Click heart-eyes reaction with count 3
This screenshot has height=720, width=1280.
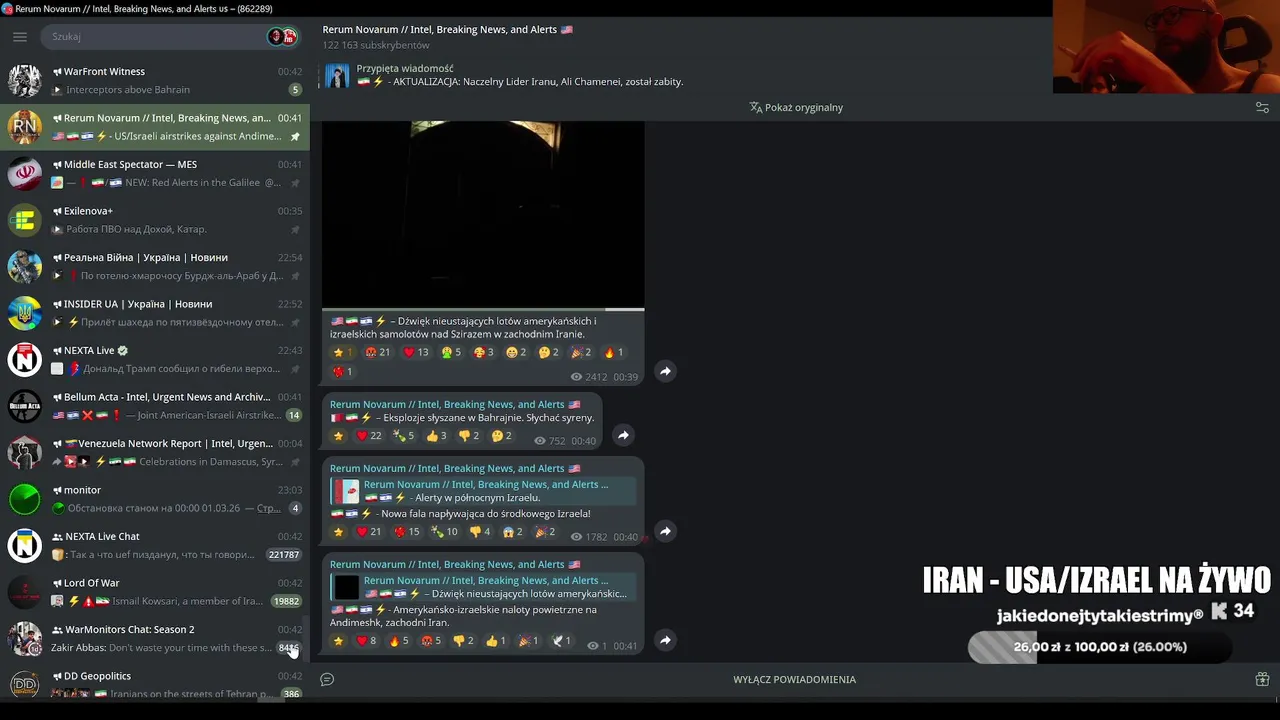[484, 352]
